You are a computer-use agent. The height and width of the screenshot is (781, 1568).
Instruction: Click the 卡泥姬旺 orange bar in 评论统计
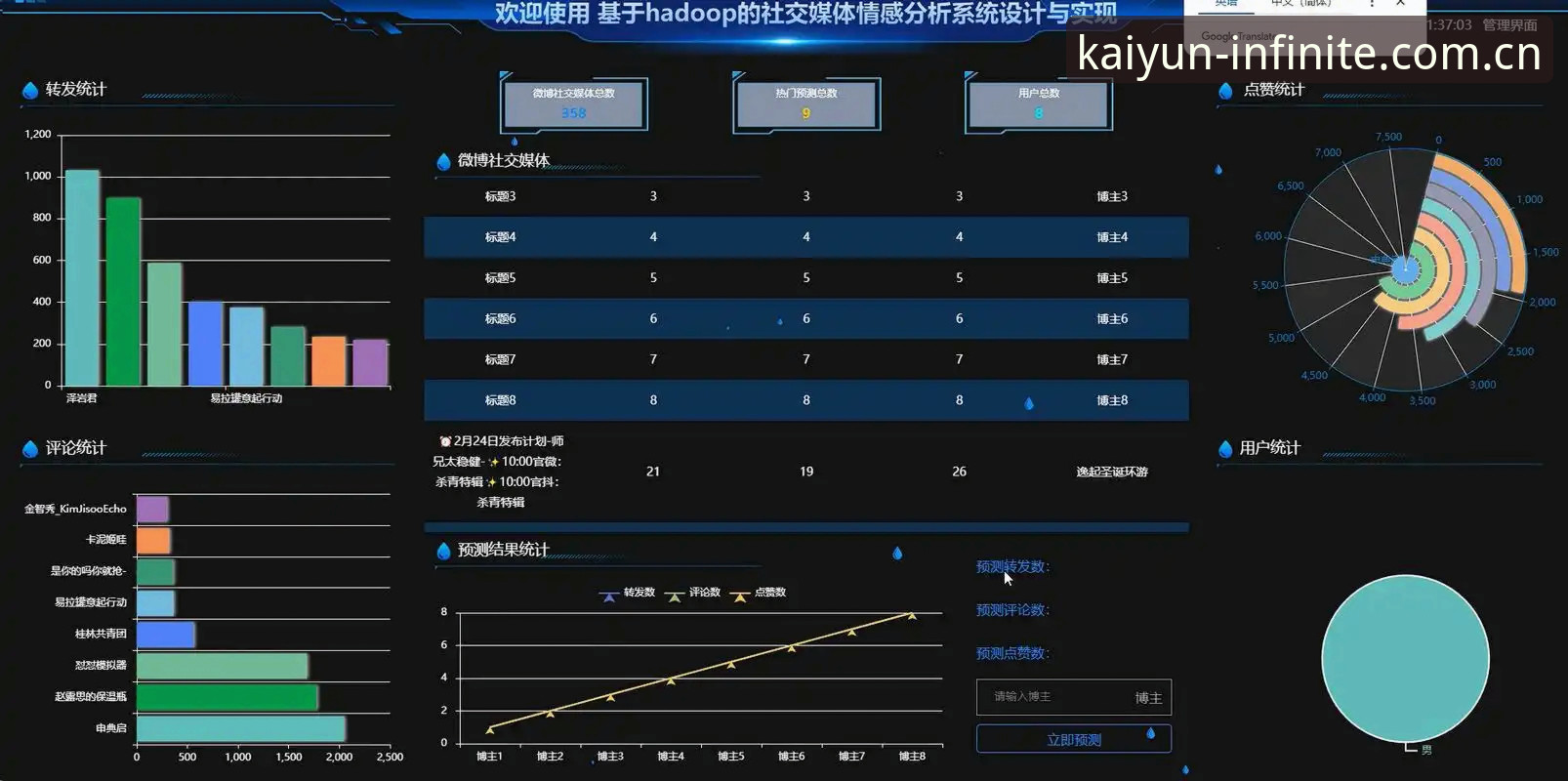pos(153,541)
